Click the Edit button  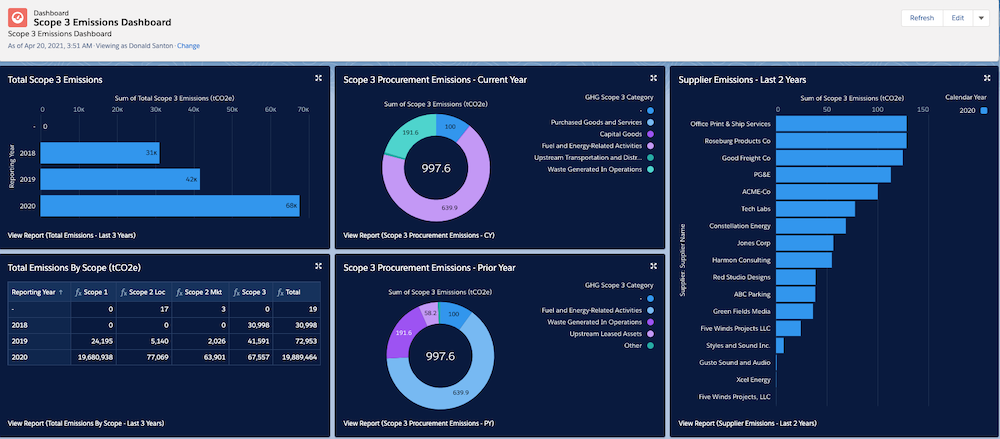(x=957, y=18)
